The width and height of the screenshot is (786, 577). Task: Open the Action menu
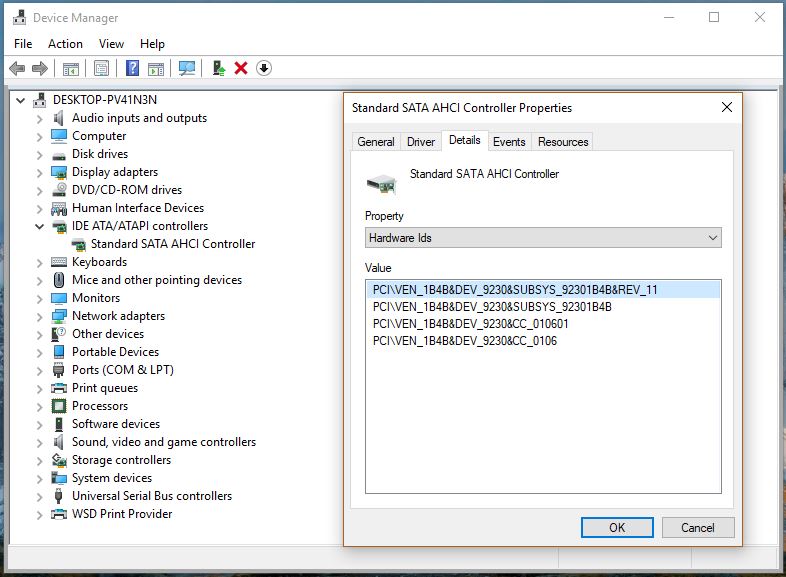tap(65, 44)
